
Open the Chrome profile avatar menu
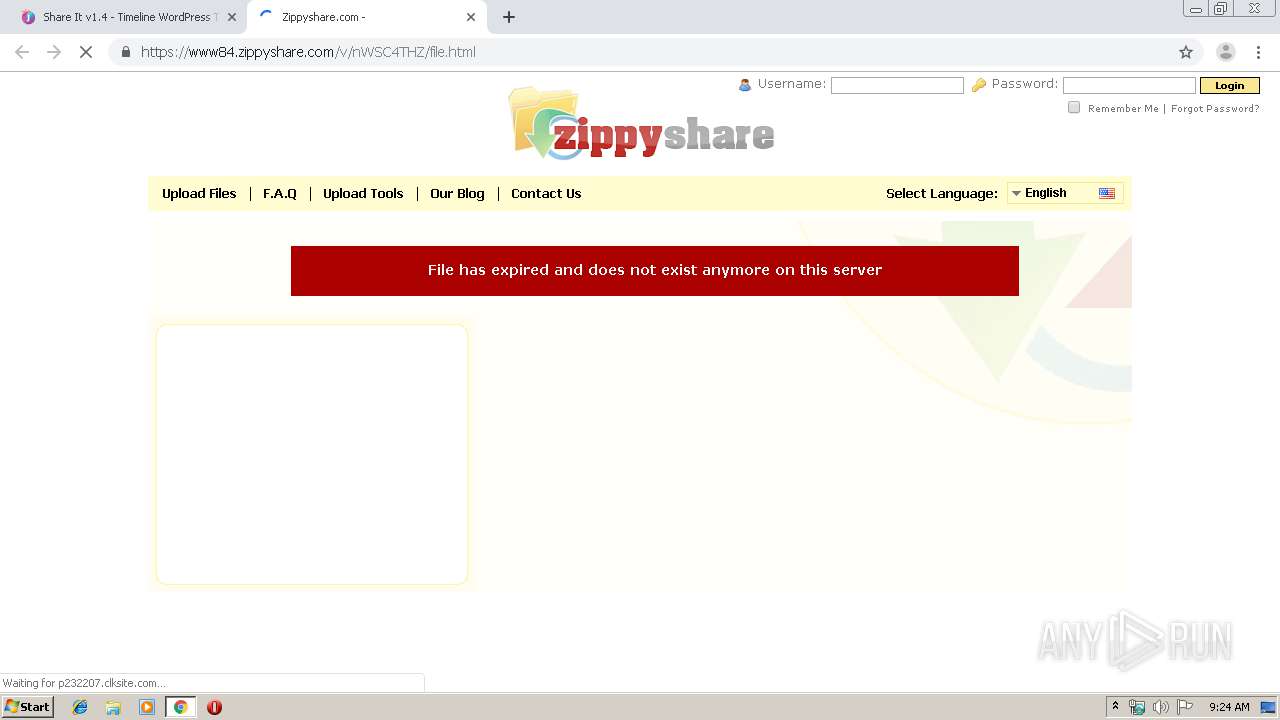1225,52
